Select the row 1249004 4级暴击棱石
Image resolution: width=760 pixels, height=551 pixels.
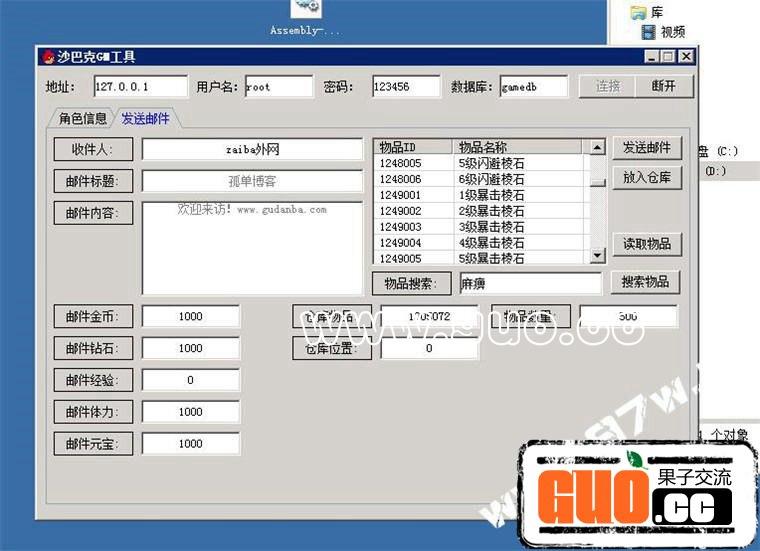(x=482, y=243)
